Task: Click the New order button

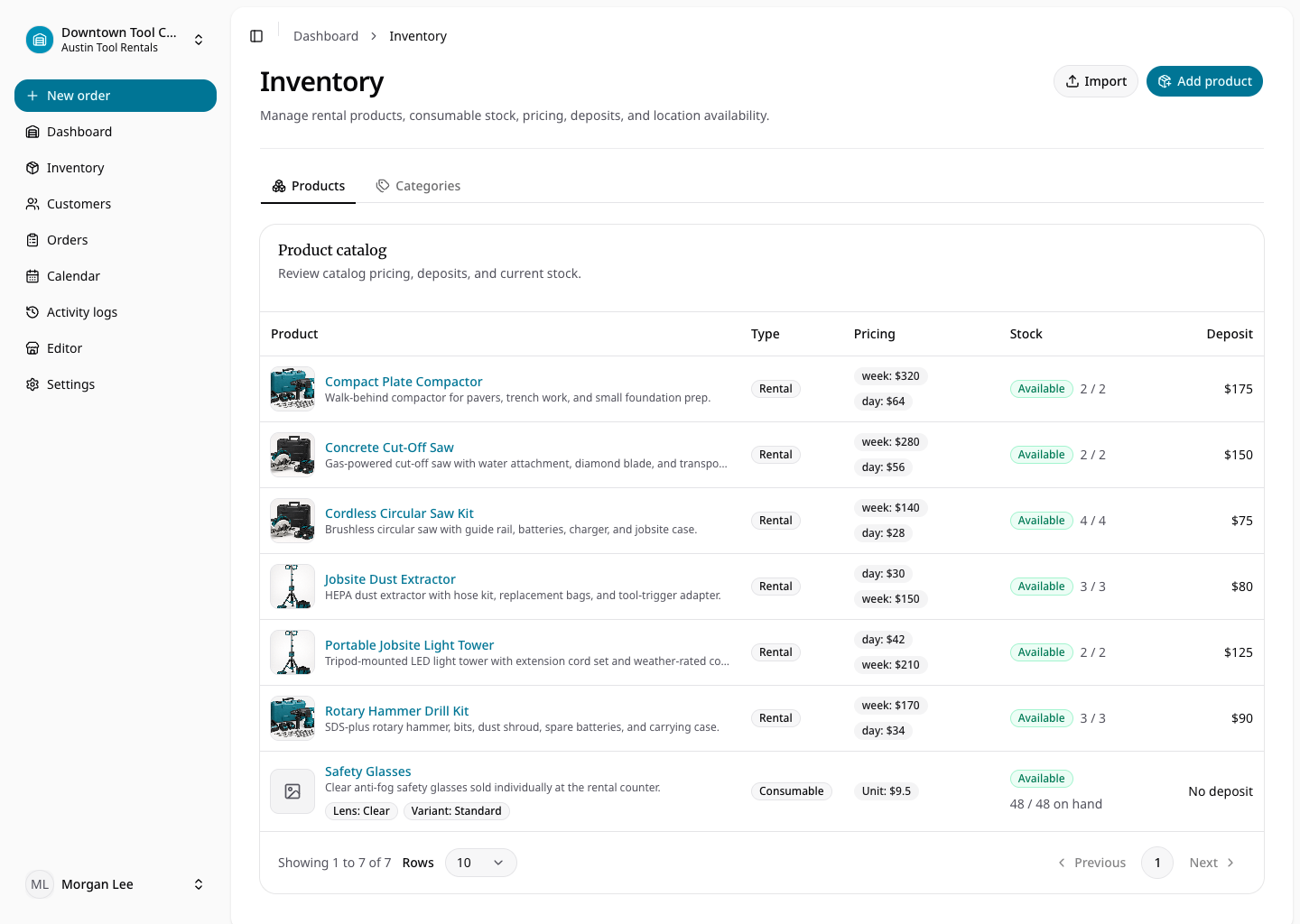Action: pos(116,96)
